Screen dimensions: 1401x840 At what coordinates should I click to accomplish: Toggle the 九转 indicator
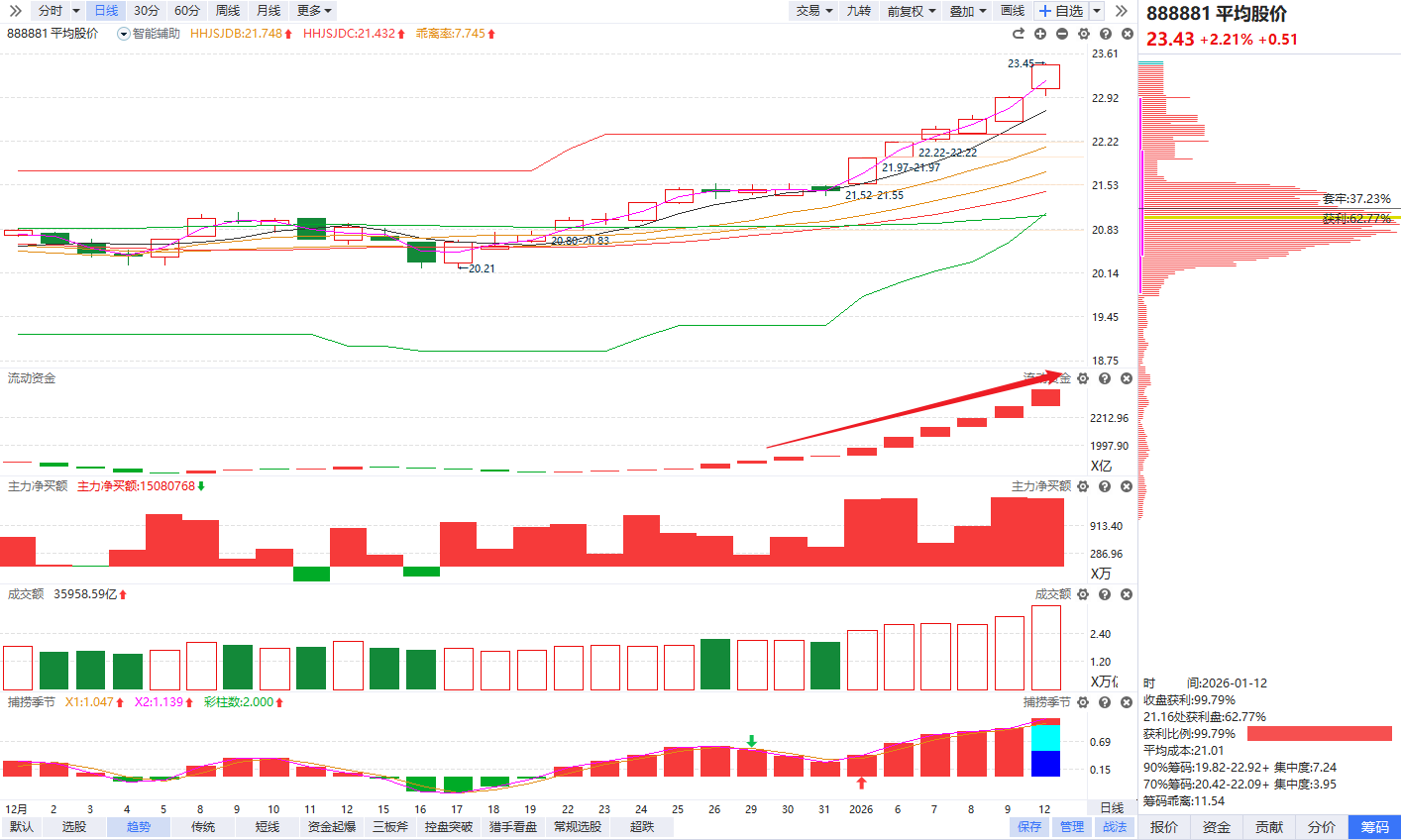[858, 11]
